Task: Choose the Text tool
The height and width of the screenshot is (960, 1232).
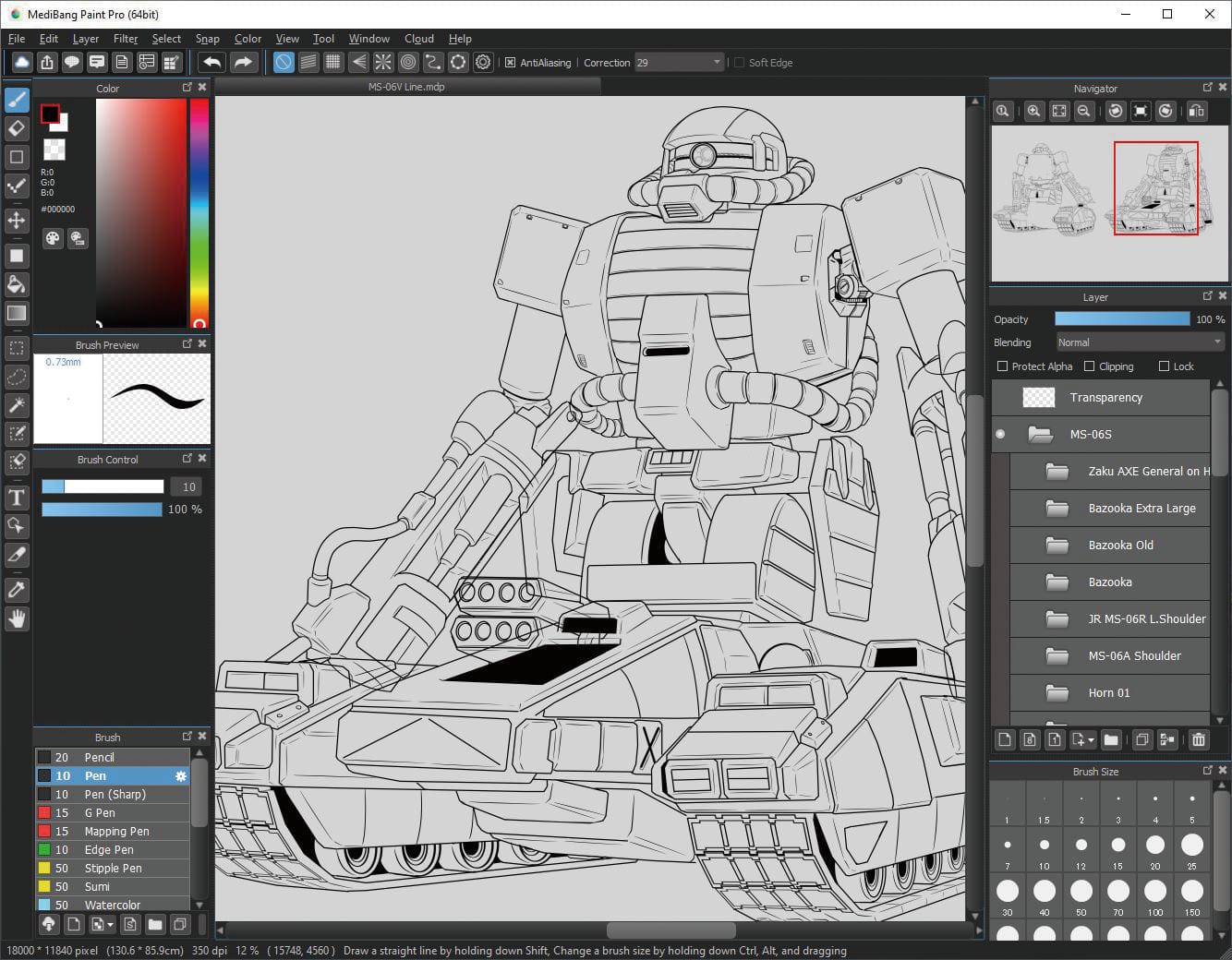Action: tap(17, 498)
